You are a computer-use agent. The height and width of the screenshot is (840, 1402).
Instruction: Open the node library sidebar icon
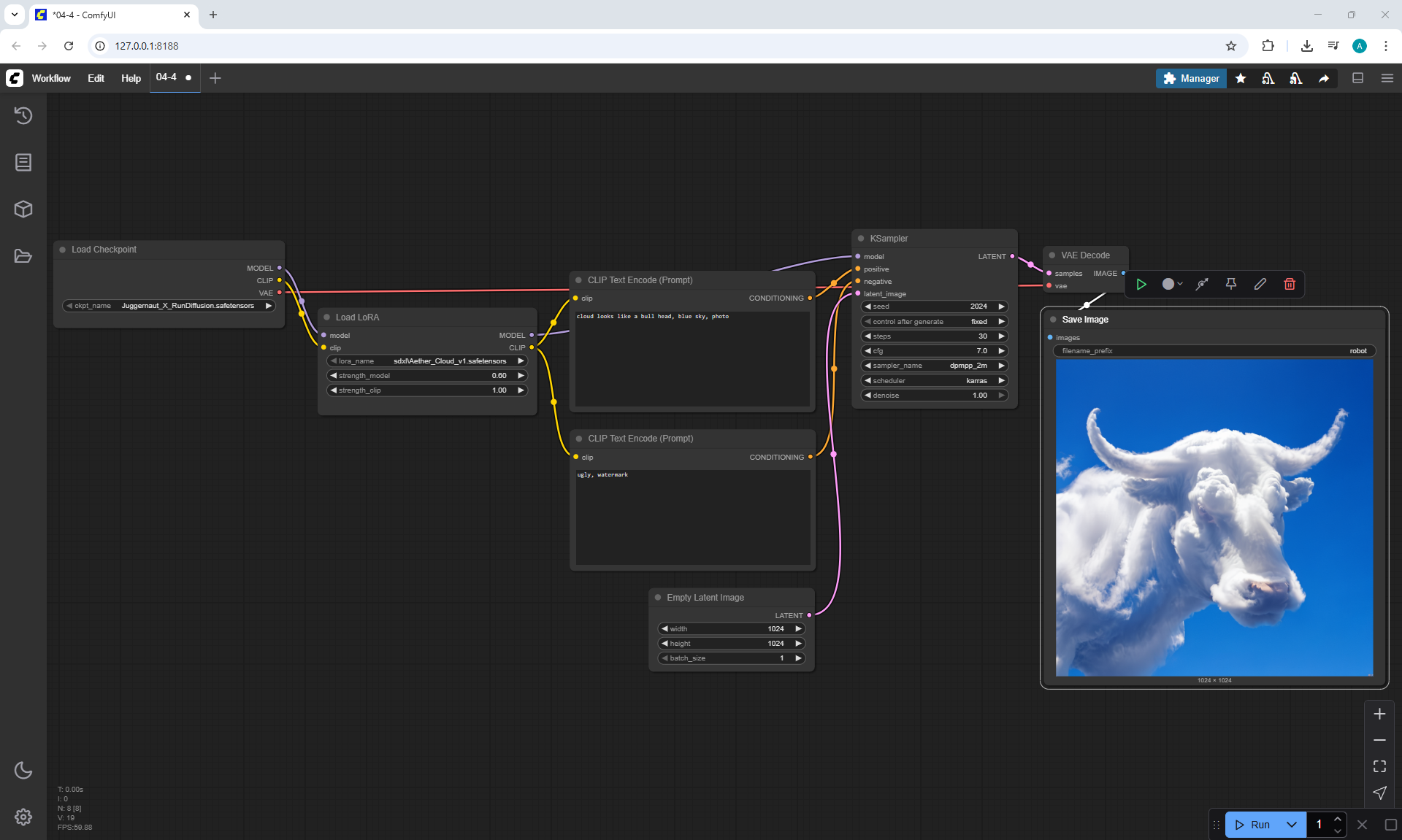pyautogui.click(x=23, y=162)
